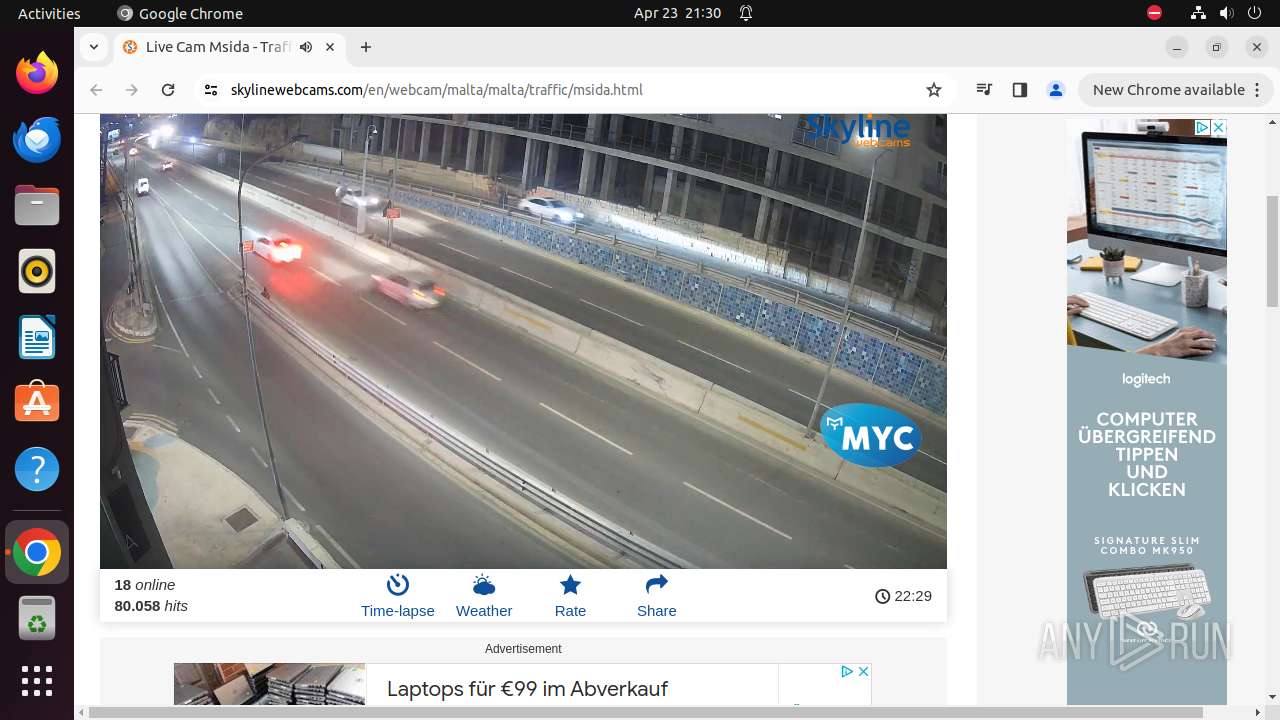The width and height of the screenshot is (1280, 720).
Task: Open the clock showing Apr 23 21:30
Action: [x=677, y=13]
